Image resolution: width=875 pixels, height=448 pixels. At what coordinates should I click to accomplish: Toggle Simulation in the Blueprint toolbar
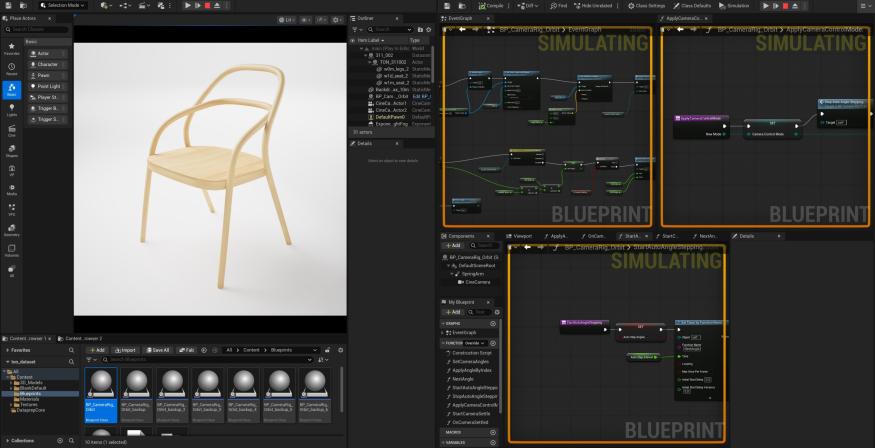(734, 6)
